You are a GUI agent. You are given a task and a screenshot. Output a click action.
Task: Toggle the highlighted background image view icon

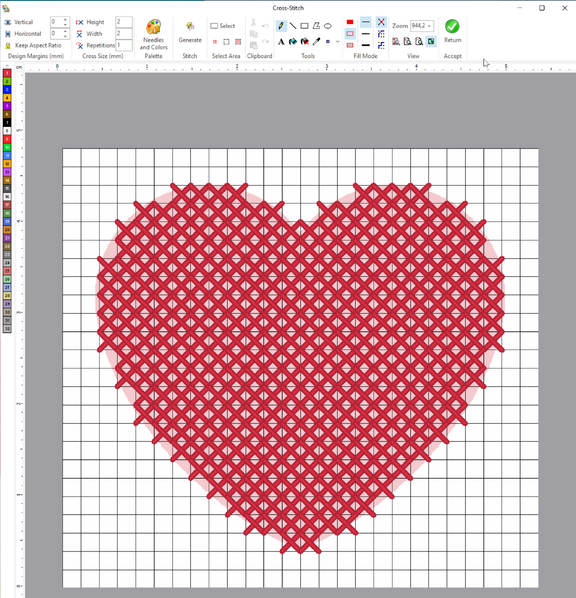coord(431,42)
